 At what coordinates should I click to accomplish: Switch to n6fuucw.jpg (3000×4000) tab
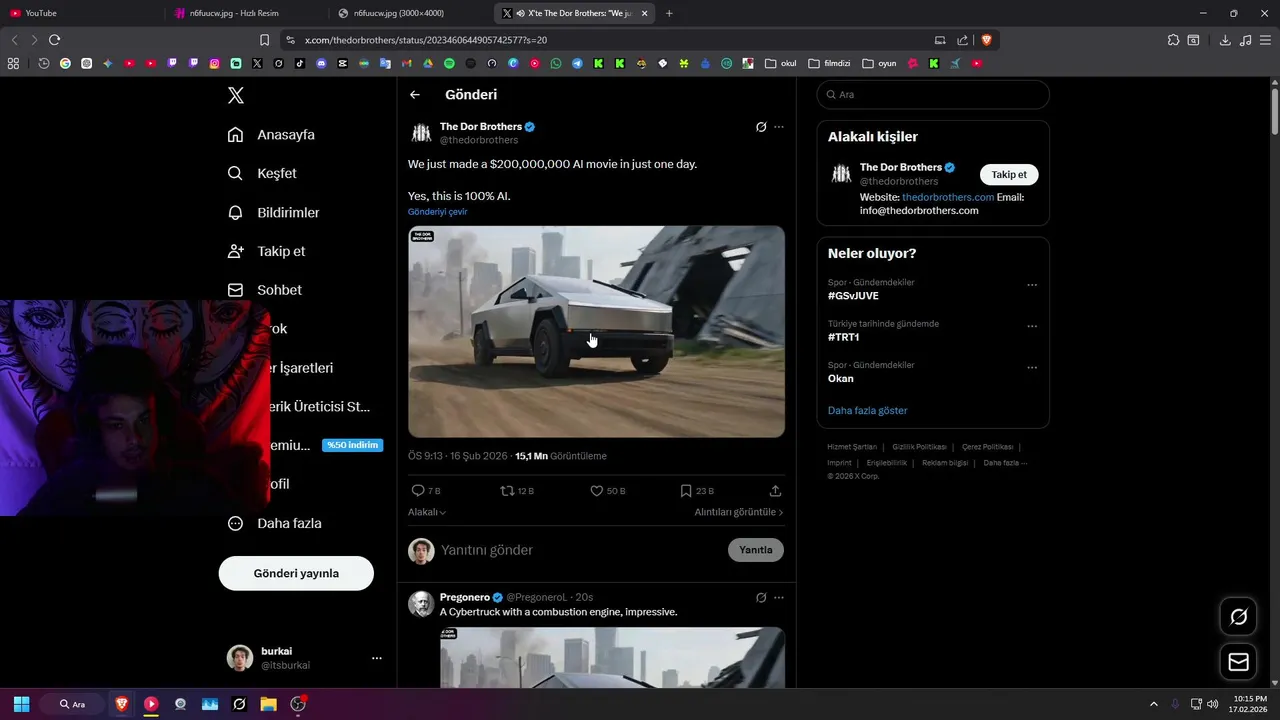pos(409,13)
